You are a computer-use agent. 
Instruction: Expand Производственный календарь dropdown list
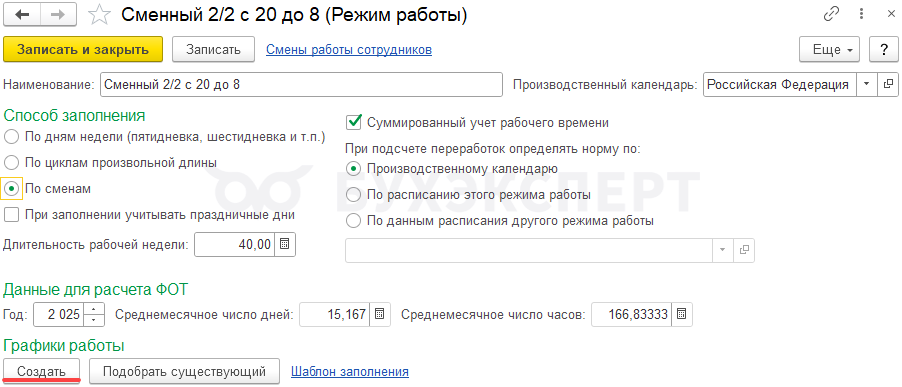pyautogui.click(x=867, y=85)
